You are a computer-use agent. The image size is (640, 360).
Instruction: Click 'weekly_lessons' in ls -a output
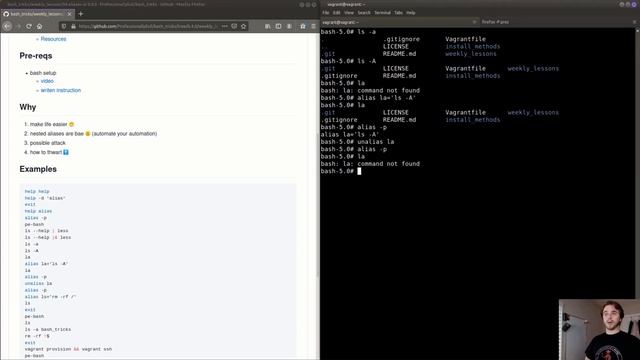click(471, 54)
